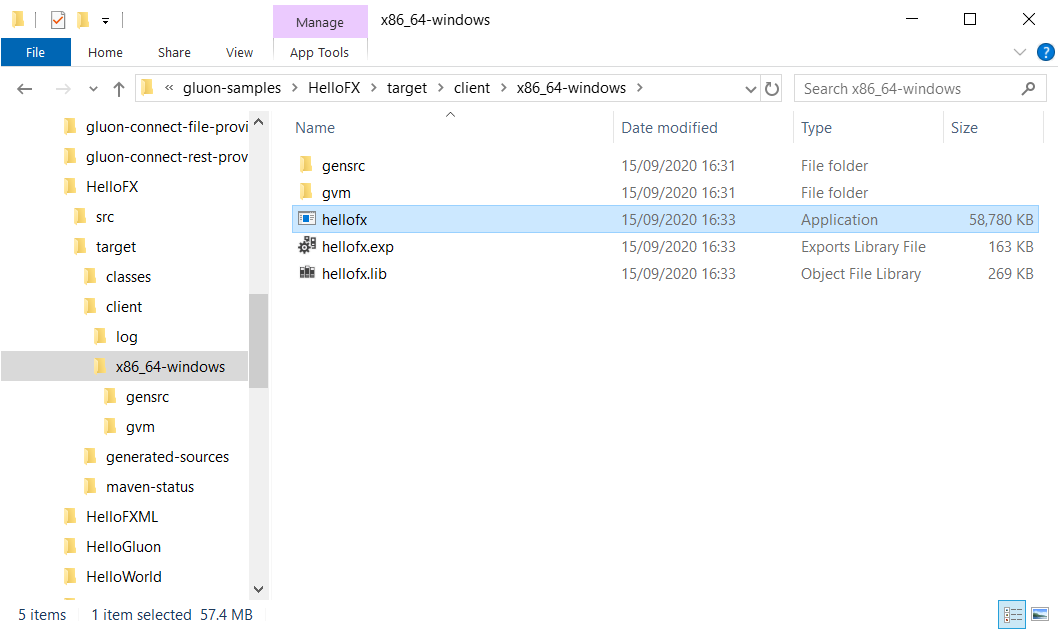
Task: Click the 58,780 KB size cell
Action: click(1001, 220)
